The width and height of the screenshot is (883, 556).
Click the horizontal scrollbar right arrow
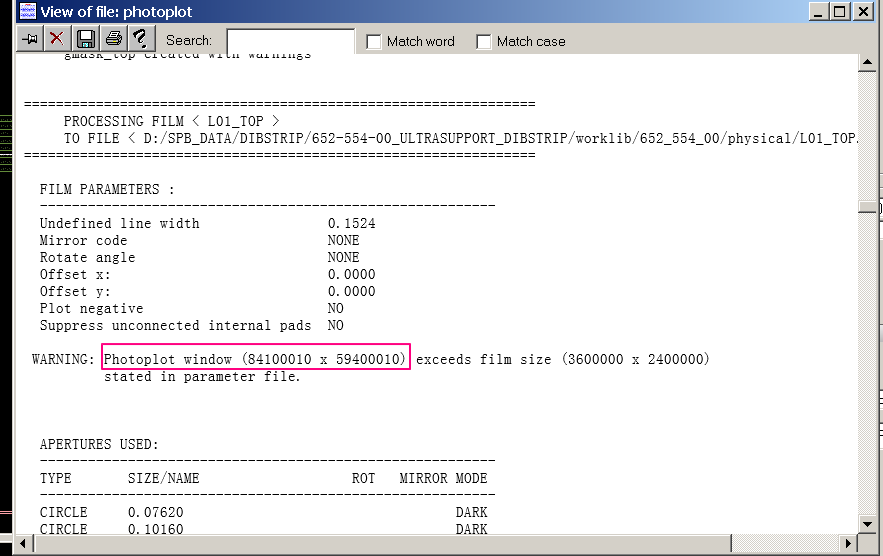[848, 544]
